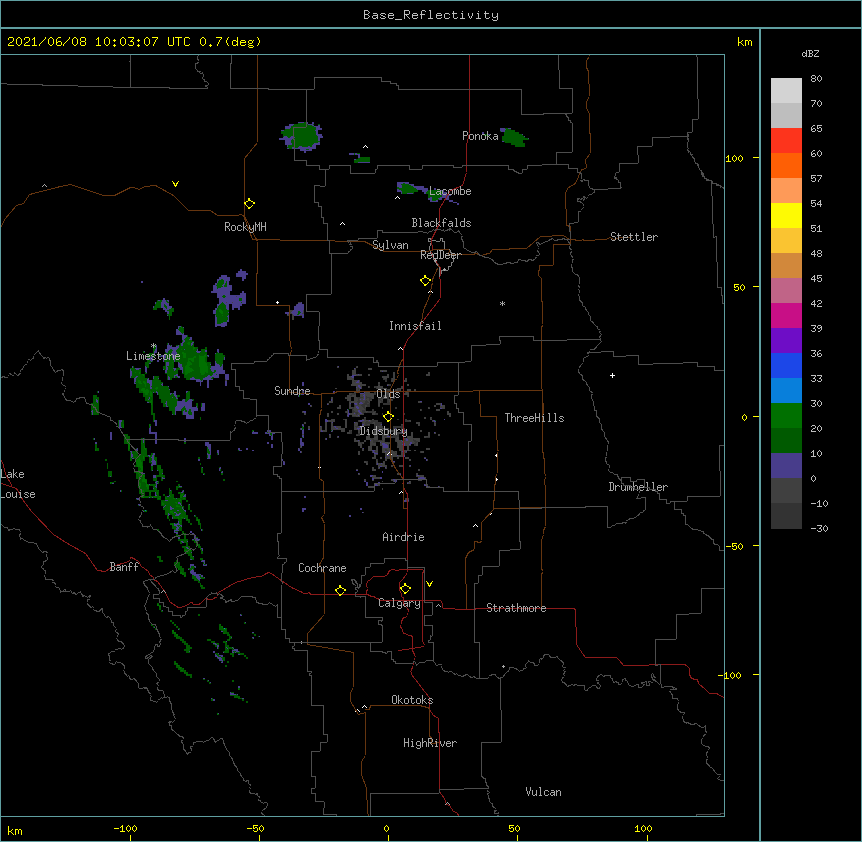Click the Okotoks town label
The height and width of the screenshot is (842, 862).
(412, 700)
